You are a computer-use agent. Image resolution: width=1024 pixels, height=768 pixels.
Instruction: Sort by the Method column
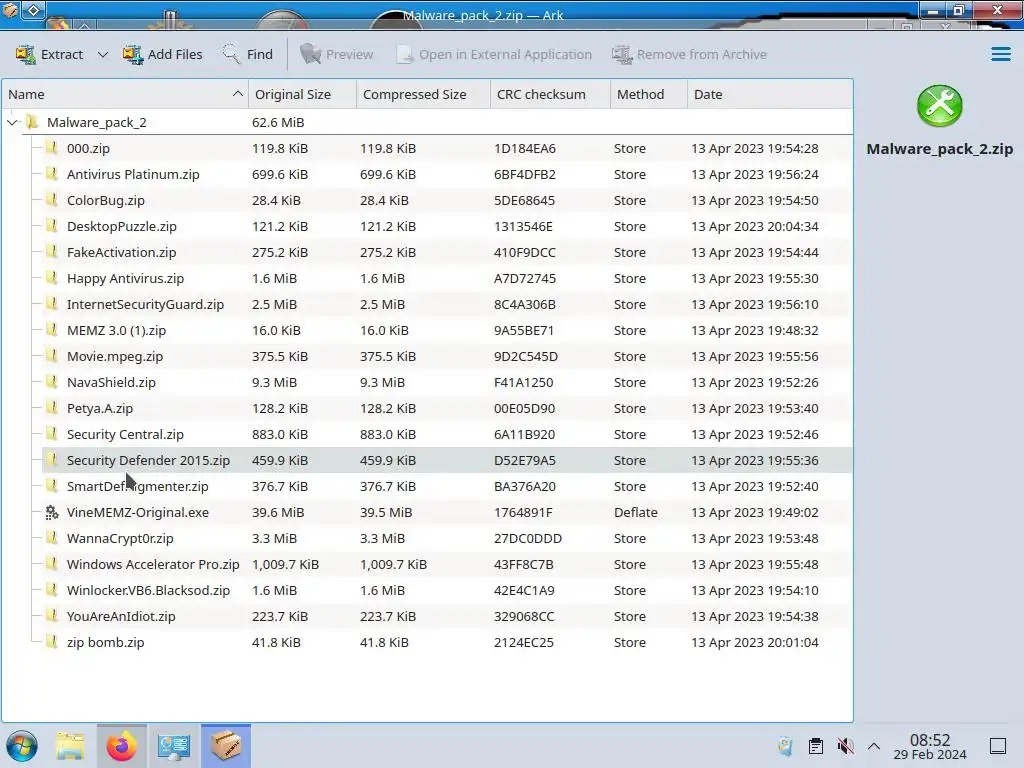click(x=649, y=94)
